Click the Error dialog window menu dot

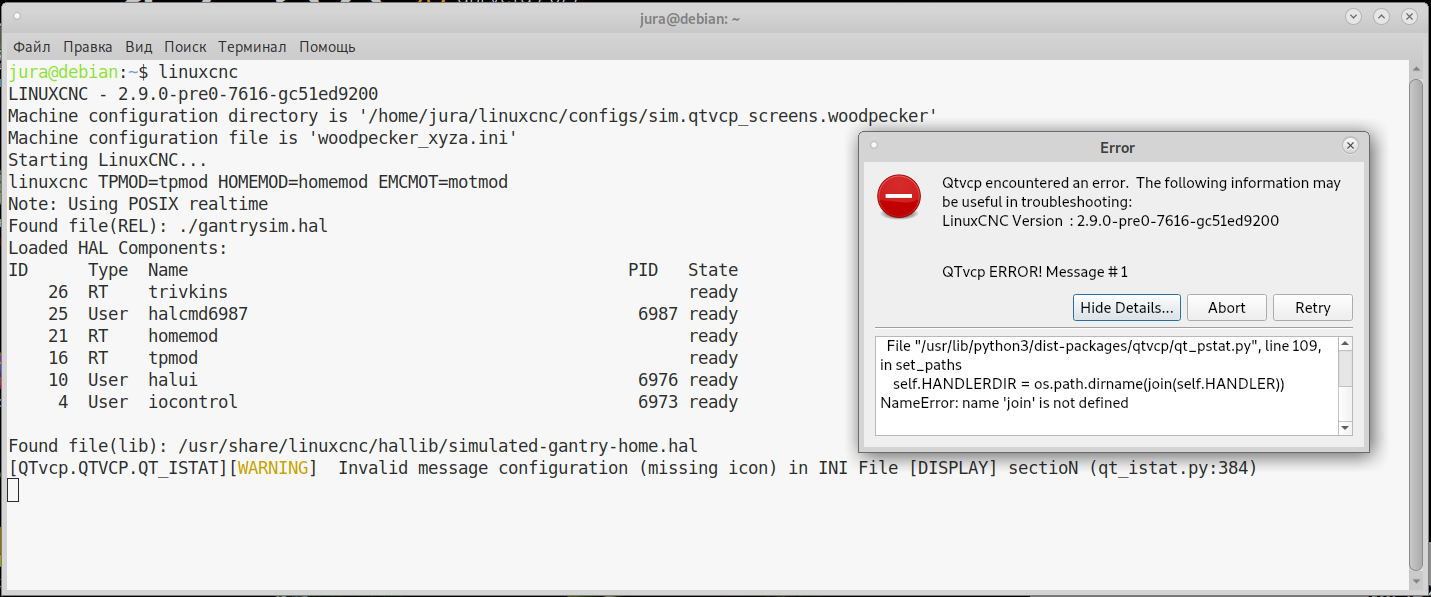[x=874, y=145]
